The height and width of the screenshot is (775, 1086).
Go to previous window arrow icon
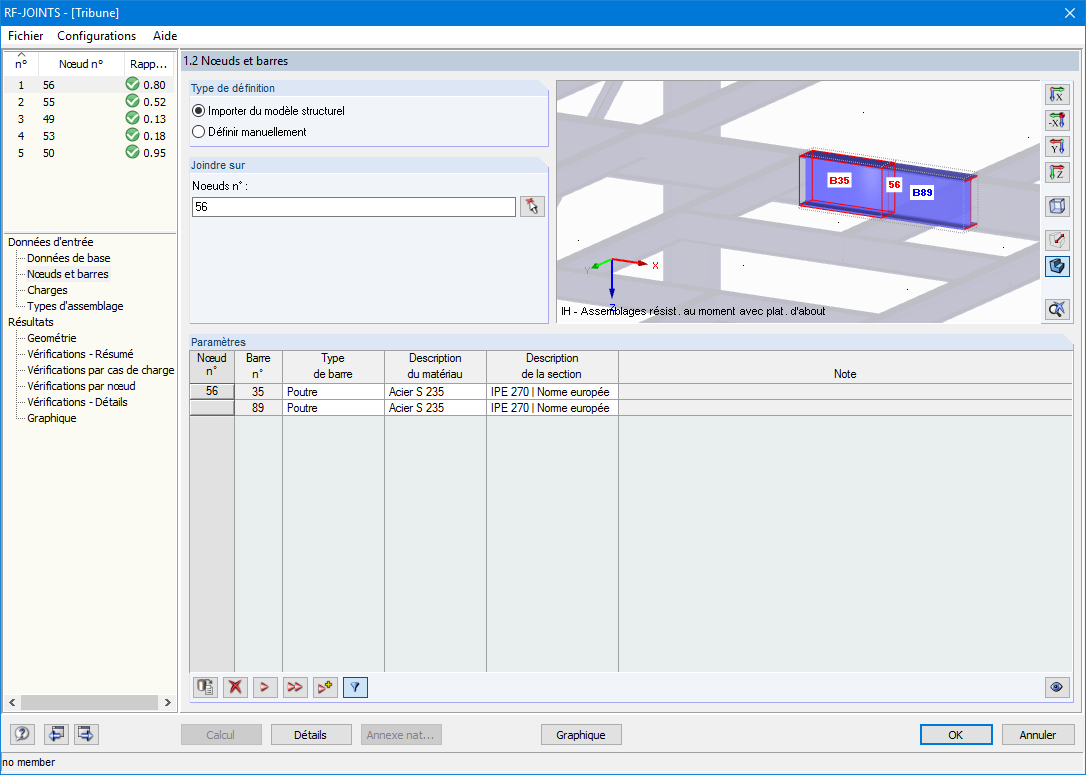pyautogui.click(x=56, y=734)
